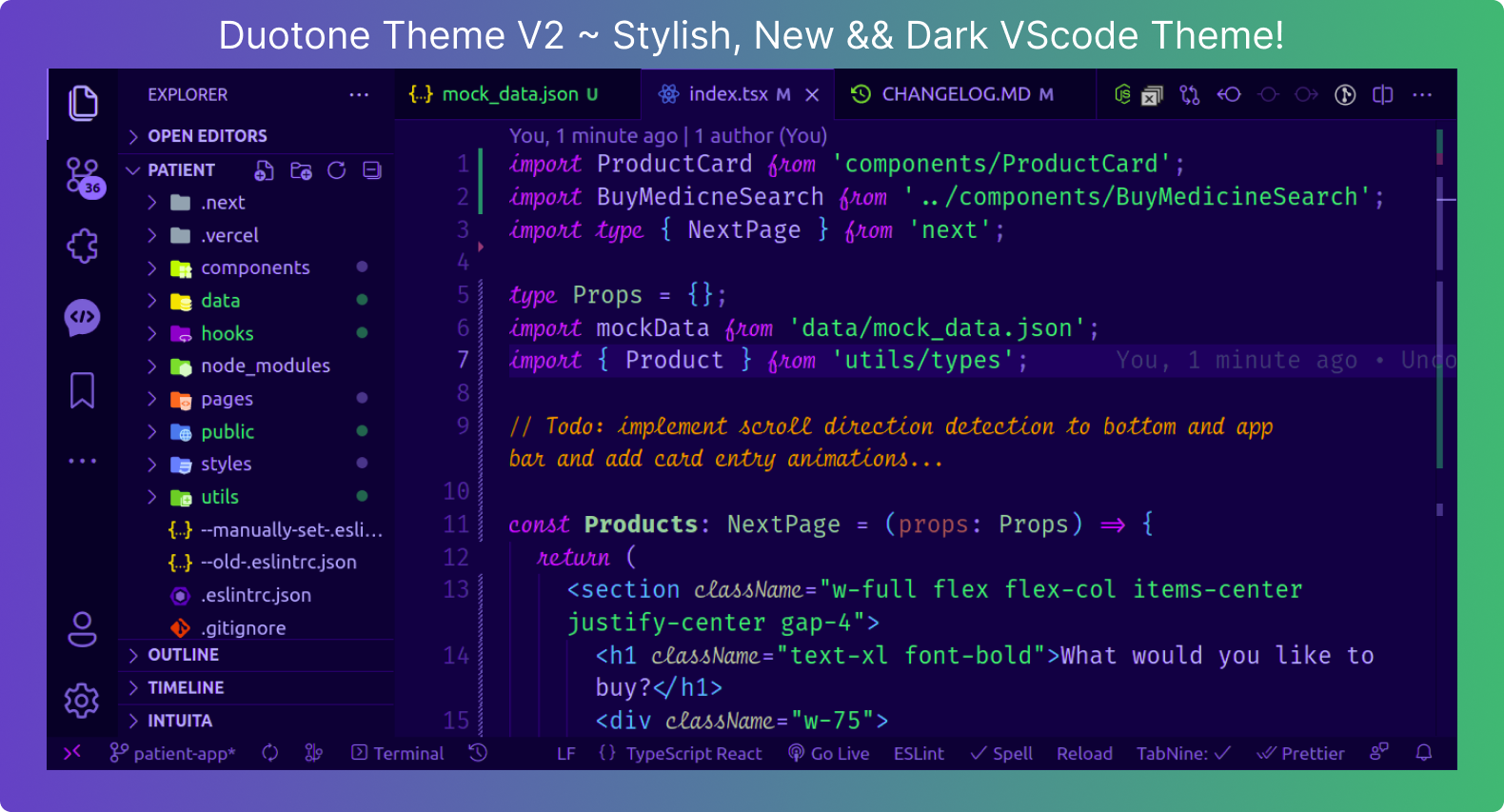Open the Extensions view
The height and width of the screenshot is (812, 1504).
83,246
